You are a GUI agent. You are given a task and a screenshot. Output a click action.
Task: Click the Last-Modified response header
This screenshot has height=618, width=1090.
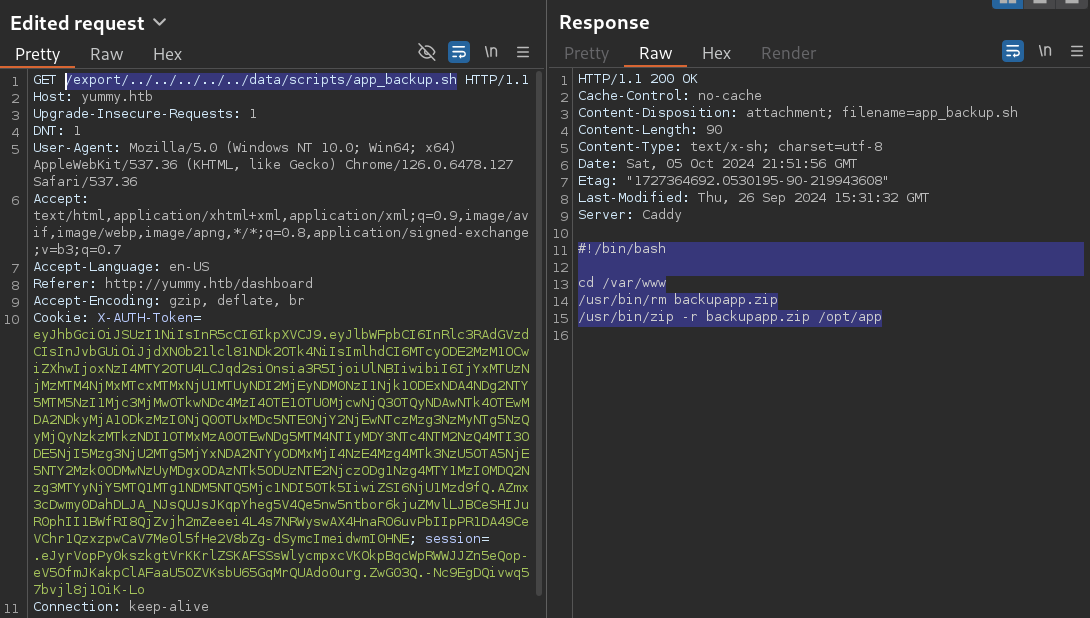[x=754, y=198]
